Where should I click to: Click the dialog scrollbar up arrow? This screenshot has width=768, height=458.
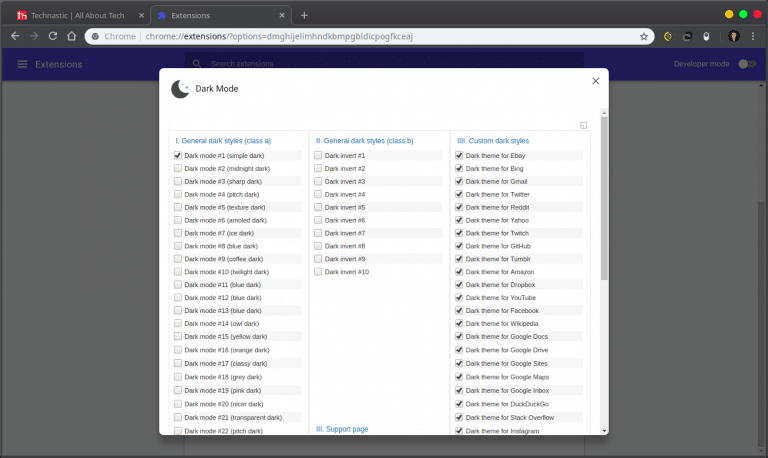click(604, 113)
